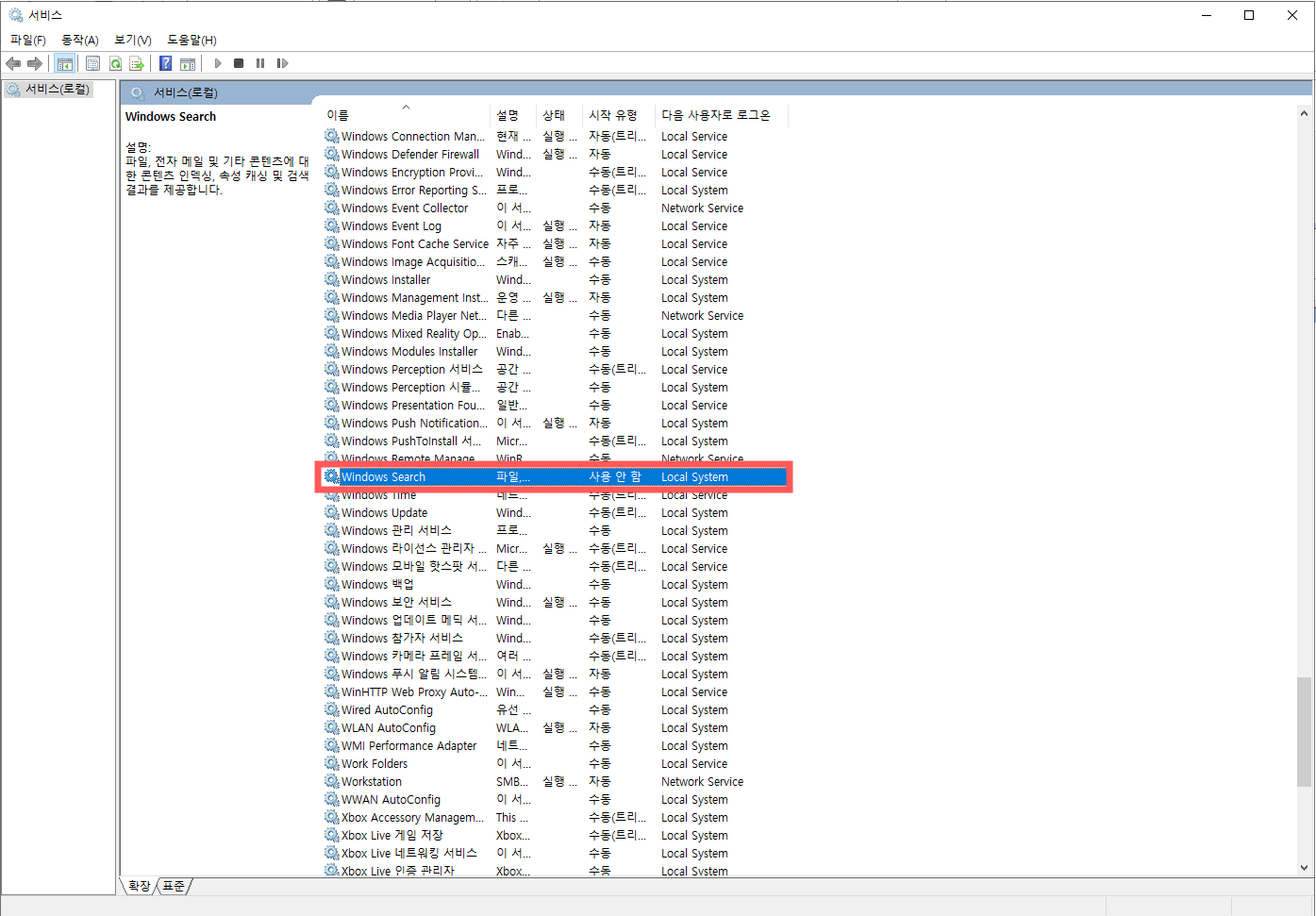1316x916 pixels.
Task: Select the Windows Update service row
Action: pyautogui.click(x=555, y=513)
